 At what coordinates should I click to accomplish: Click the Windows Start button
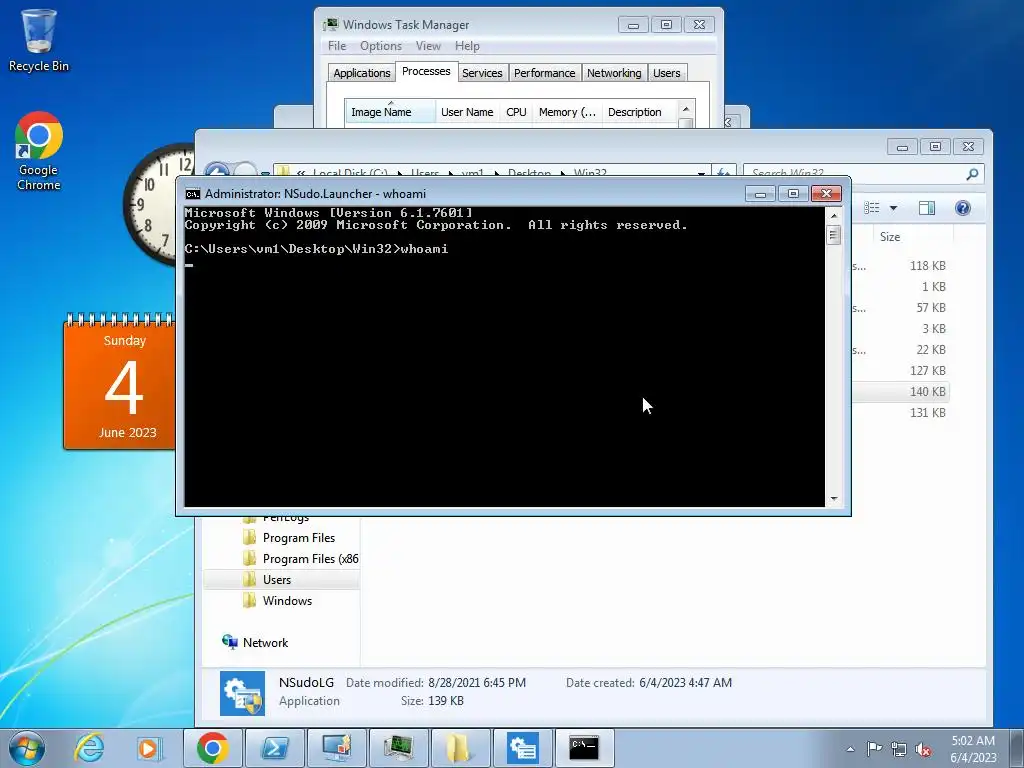(x=27, y=748)
